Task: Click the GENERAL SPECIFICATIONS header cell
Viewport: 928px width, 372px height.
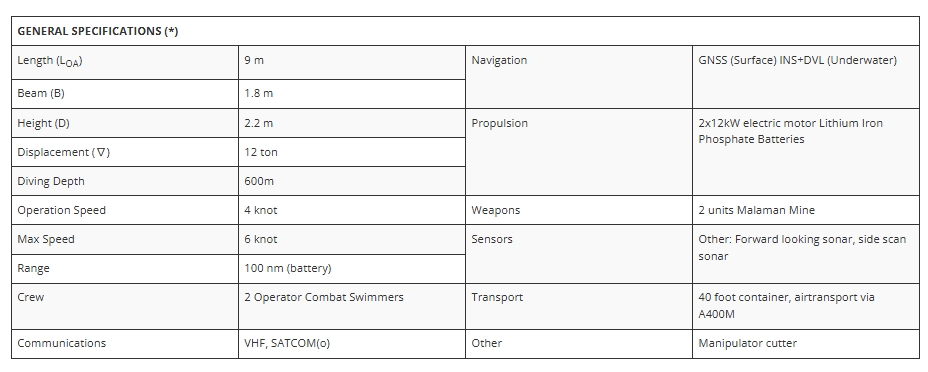Action: coord(465,31)
